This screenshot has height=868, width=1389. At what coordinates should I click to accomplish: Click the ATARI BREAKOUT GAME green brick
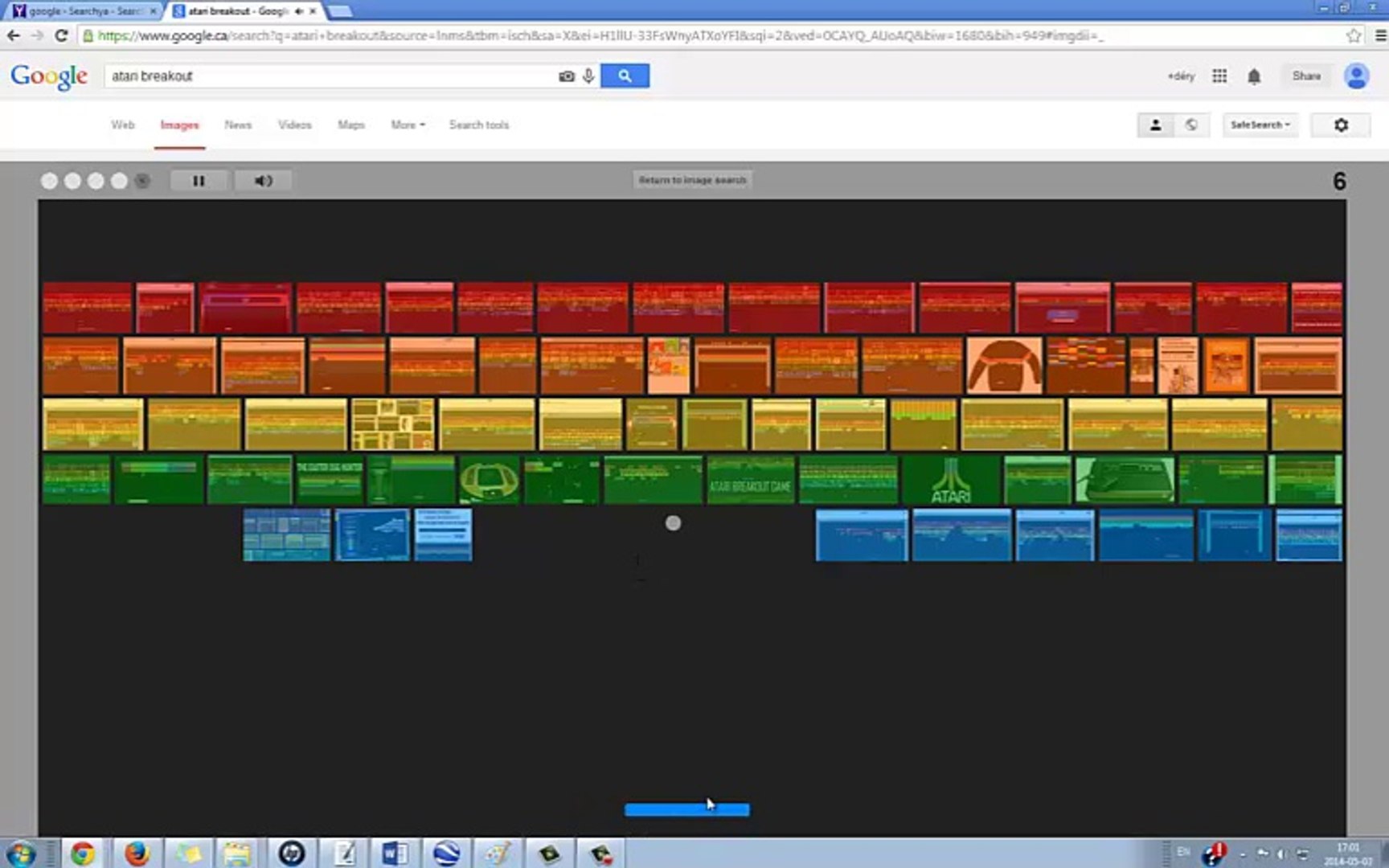(750, 480)
